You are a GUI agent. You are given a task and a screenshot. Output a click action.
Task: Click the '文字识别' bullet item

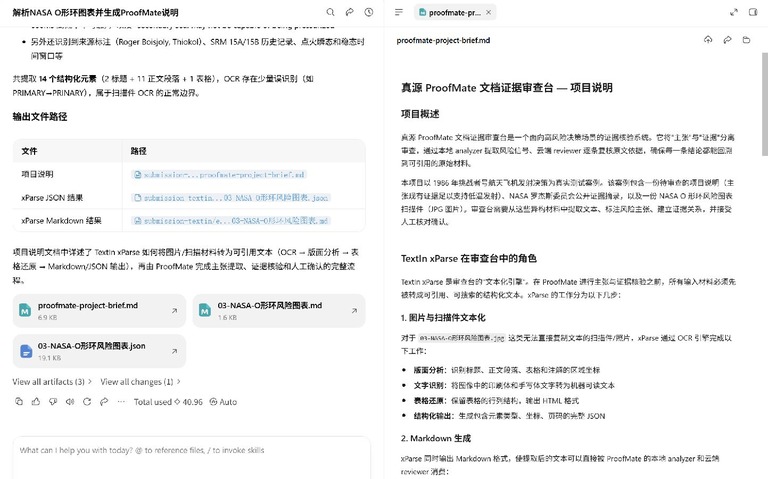tap(514, 385)
